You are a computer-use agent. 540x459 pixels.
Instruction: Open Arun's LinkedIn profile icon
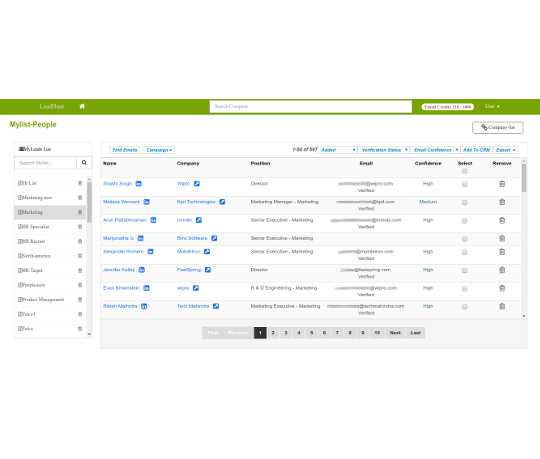tap(153, 220)
